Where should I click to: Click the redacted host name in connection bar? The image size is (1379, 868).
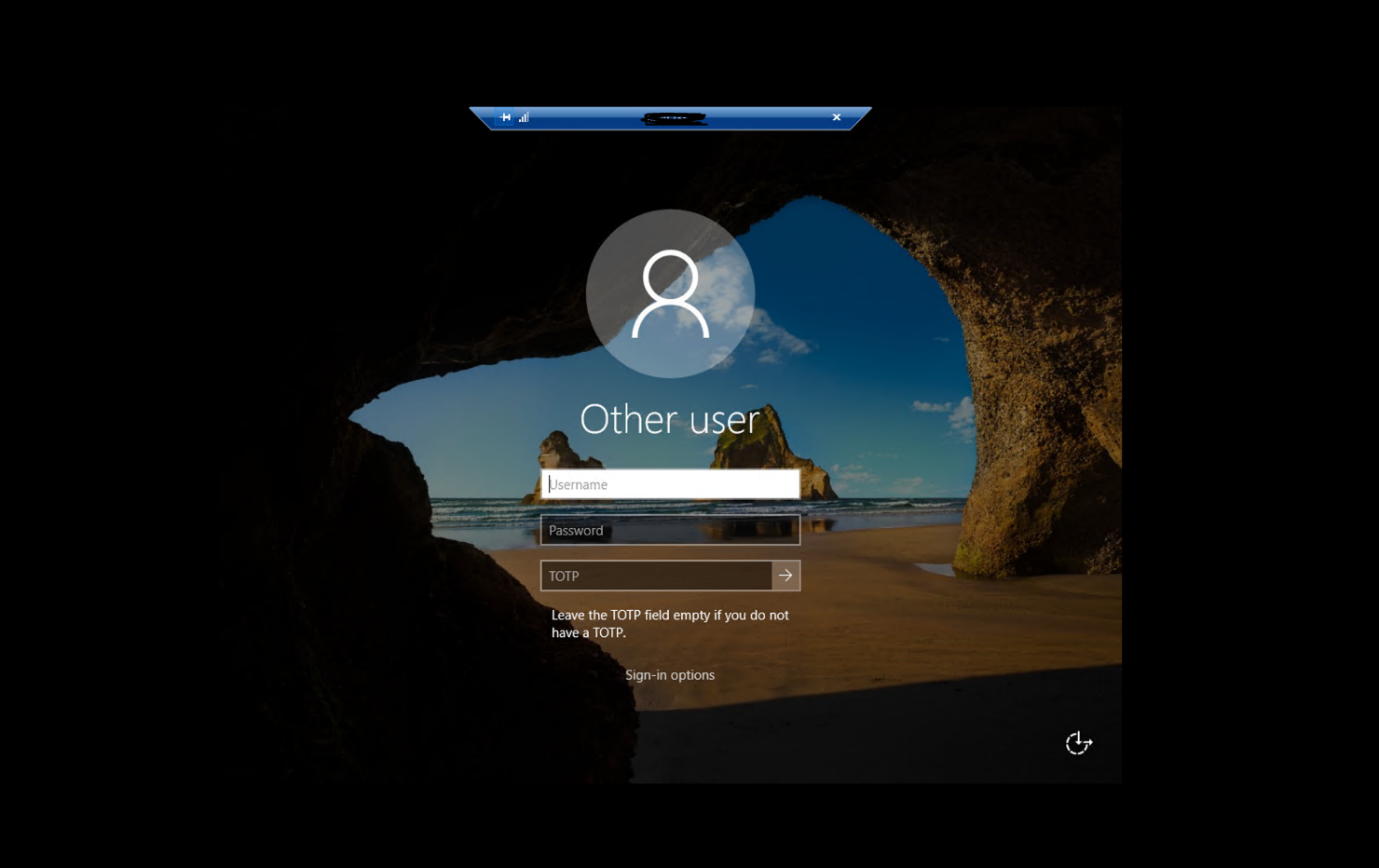tap(674, 118)
